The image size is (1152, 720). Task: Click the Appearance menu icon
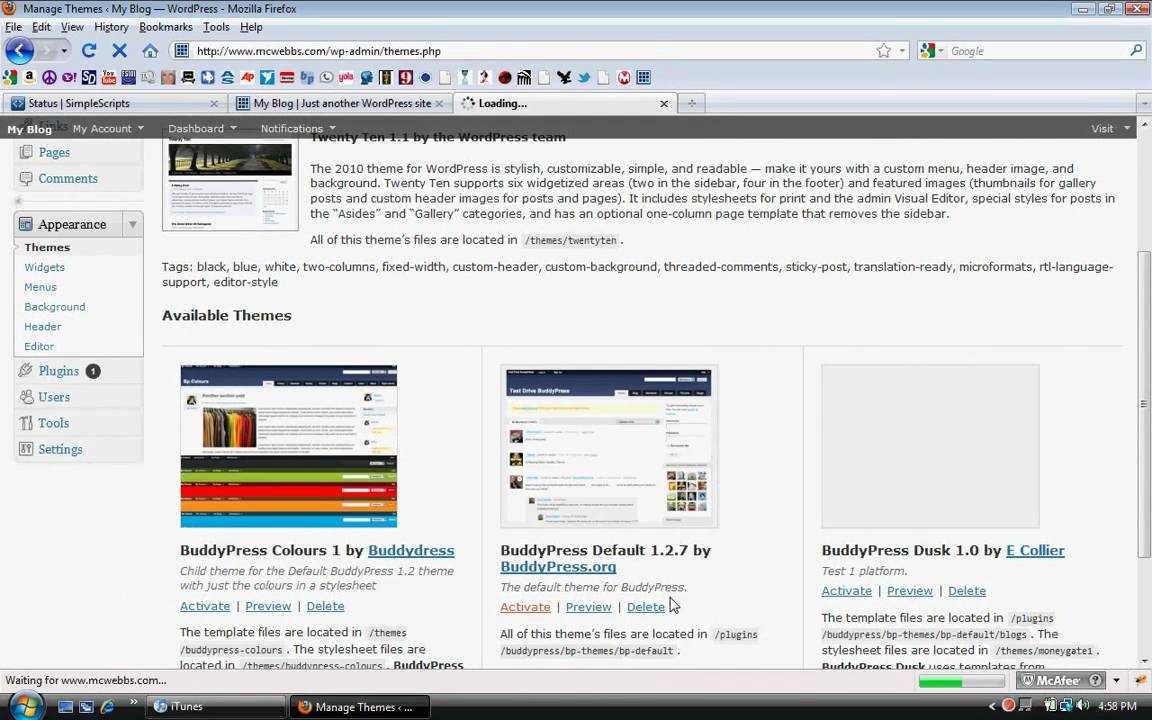pos(26,224)
